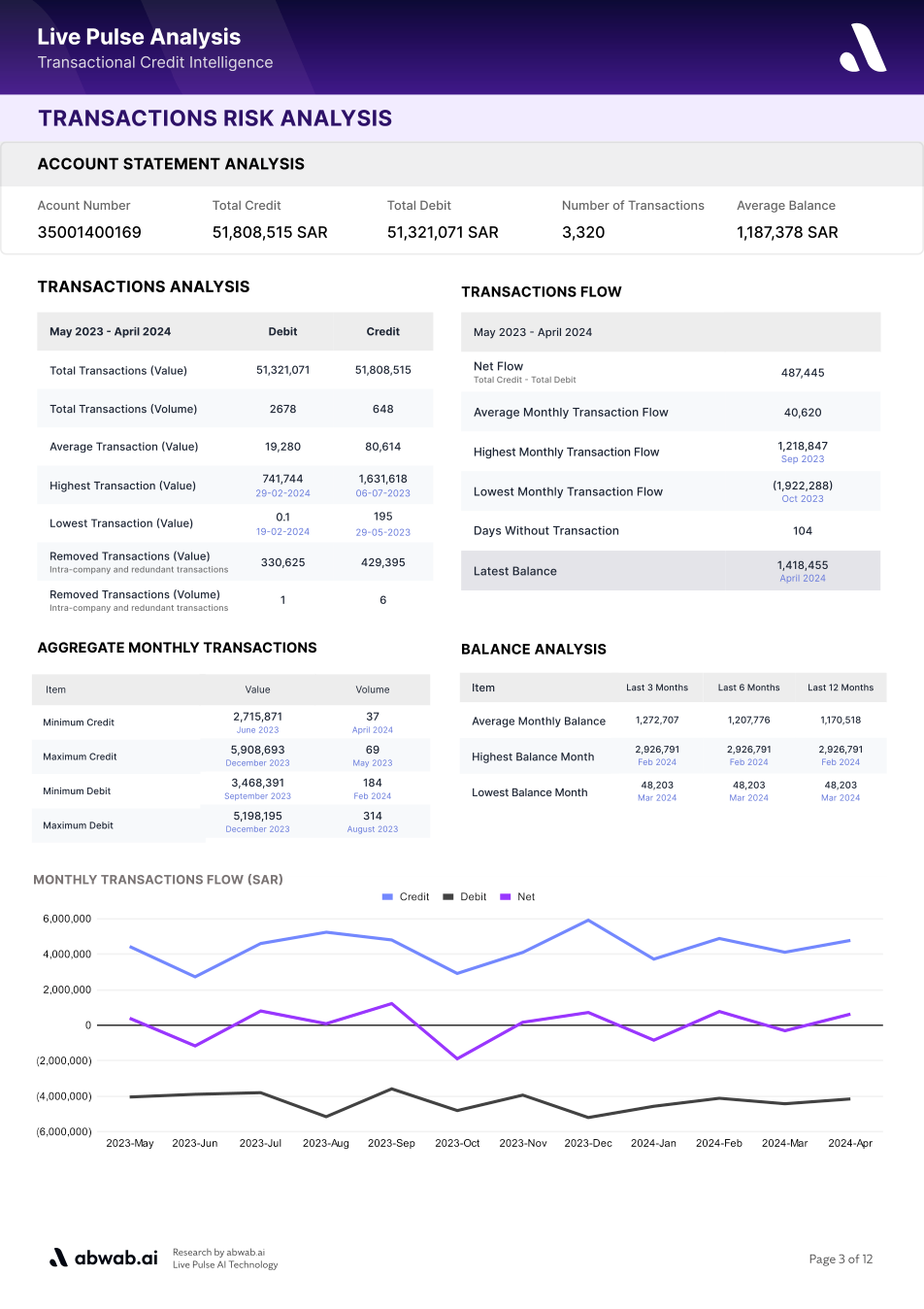
Task: Click the white abwab logo in header
Action: [863, 48]
